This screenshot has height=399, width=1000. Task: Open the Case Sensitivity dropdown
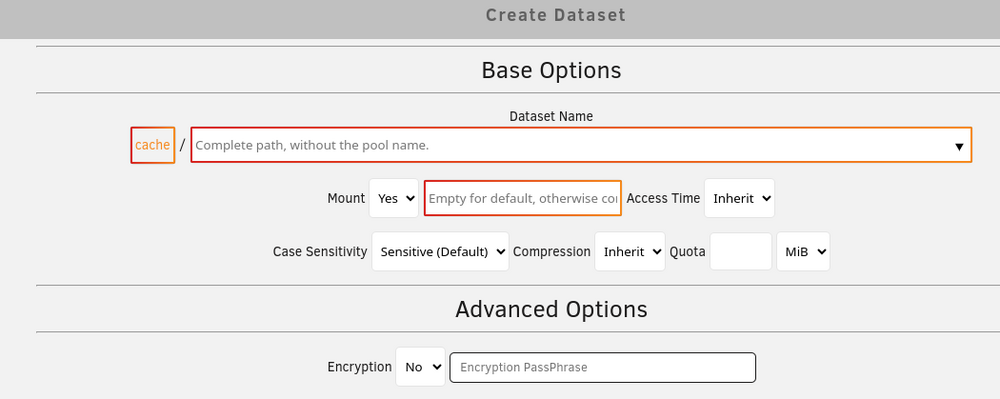[x=440, y=252]
